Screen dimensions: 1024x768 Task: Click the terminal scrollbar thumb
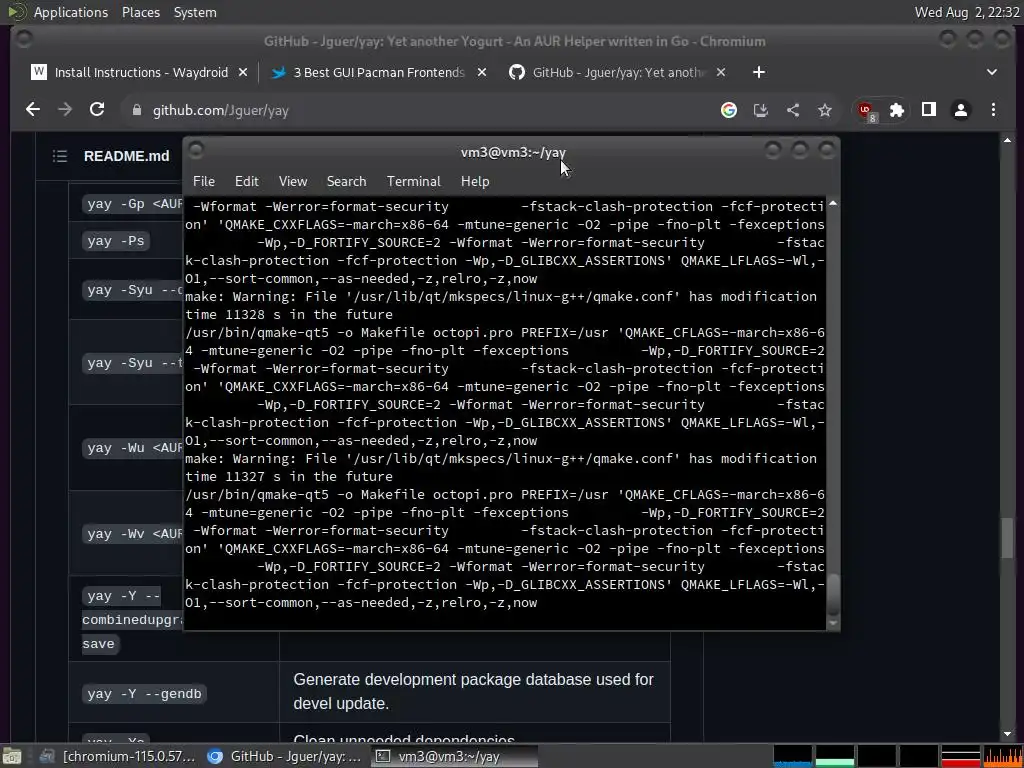point(833,596)
